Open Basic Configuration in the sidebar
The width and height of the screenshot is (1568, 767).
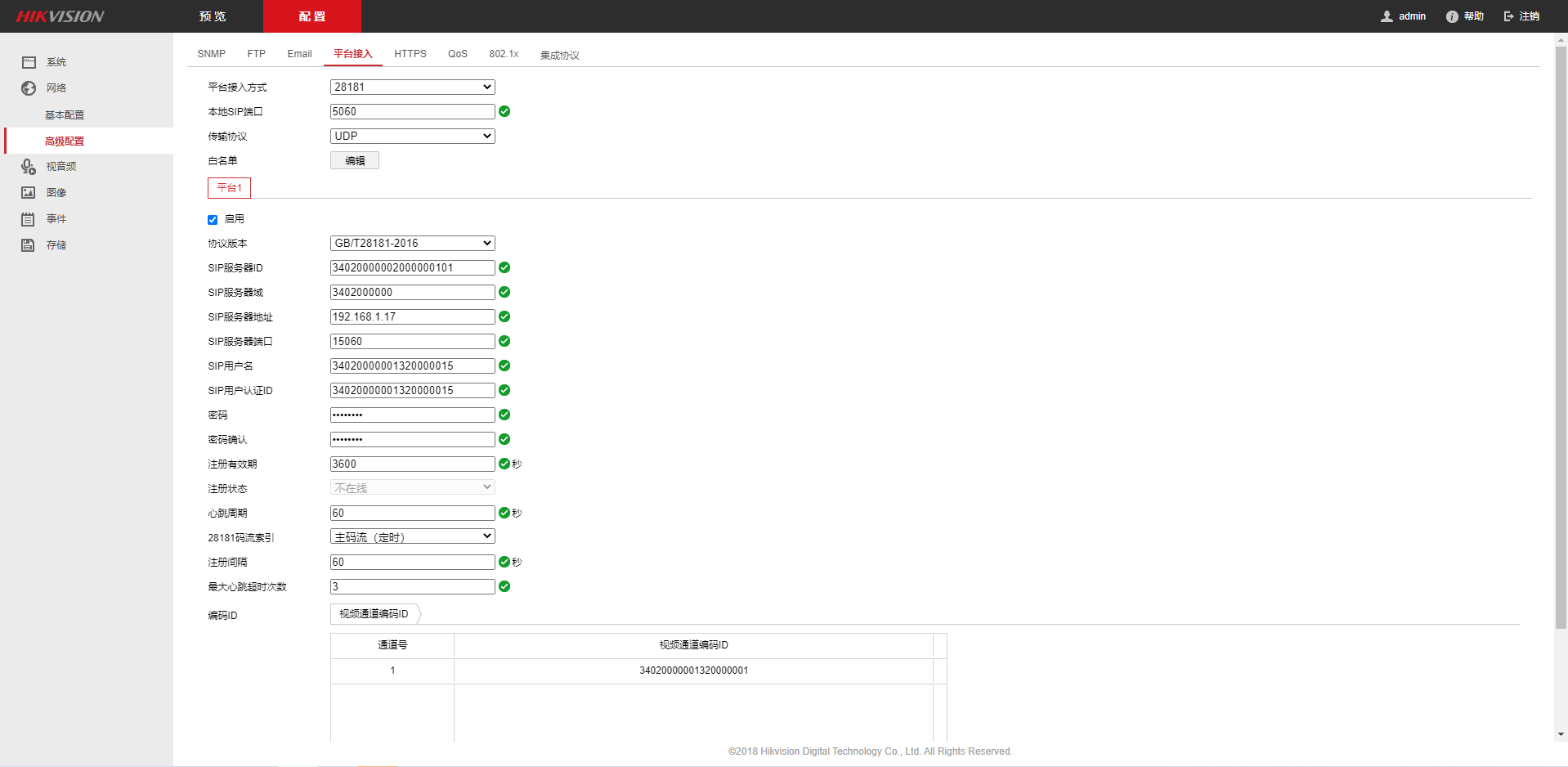(x=65, y=115)
